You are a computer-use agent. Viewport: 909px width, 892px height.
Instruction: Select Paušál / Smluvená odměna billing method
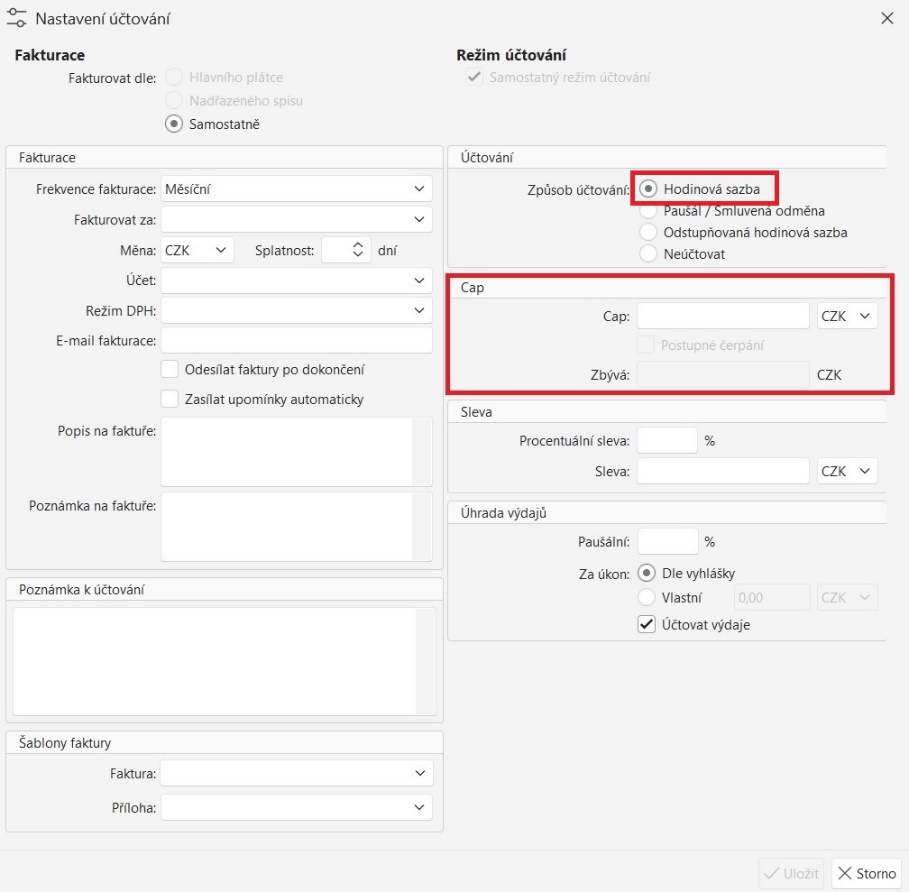[x=649, y=211]
